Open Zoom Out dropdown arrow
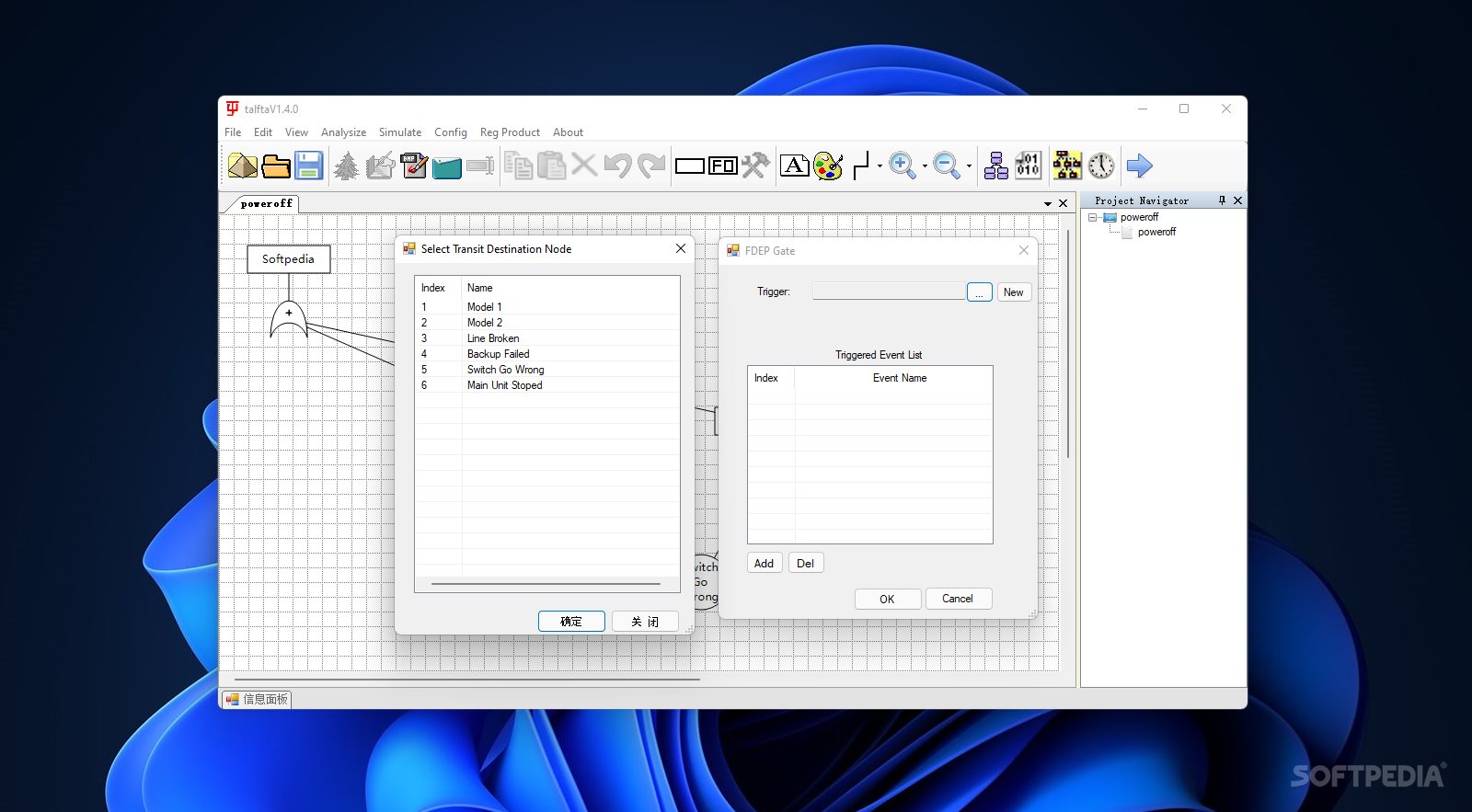The image size is (1472, 812). pos(969,166)
